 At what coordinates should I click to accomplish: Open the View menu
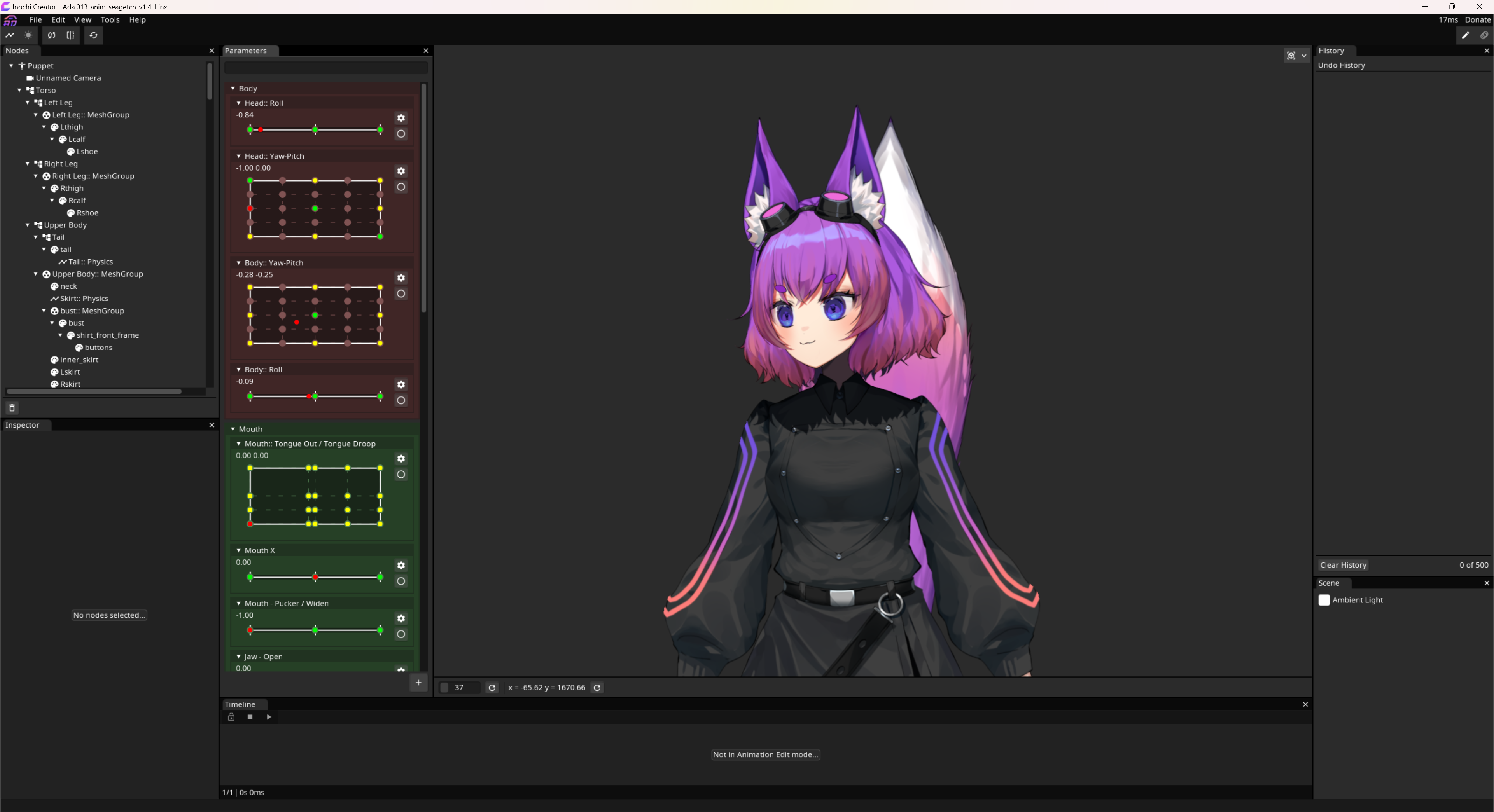(82, 20)
